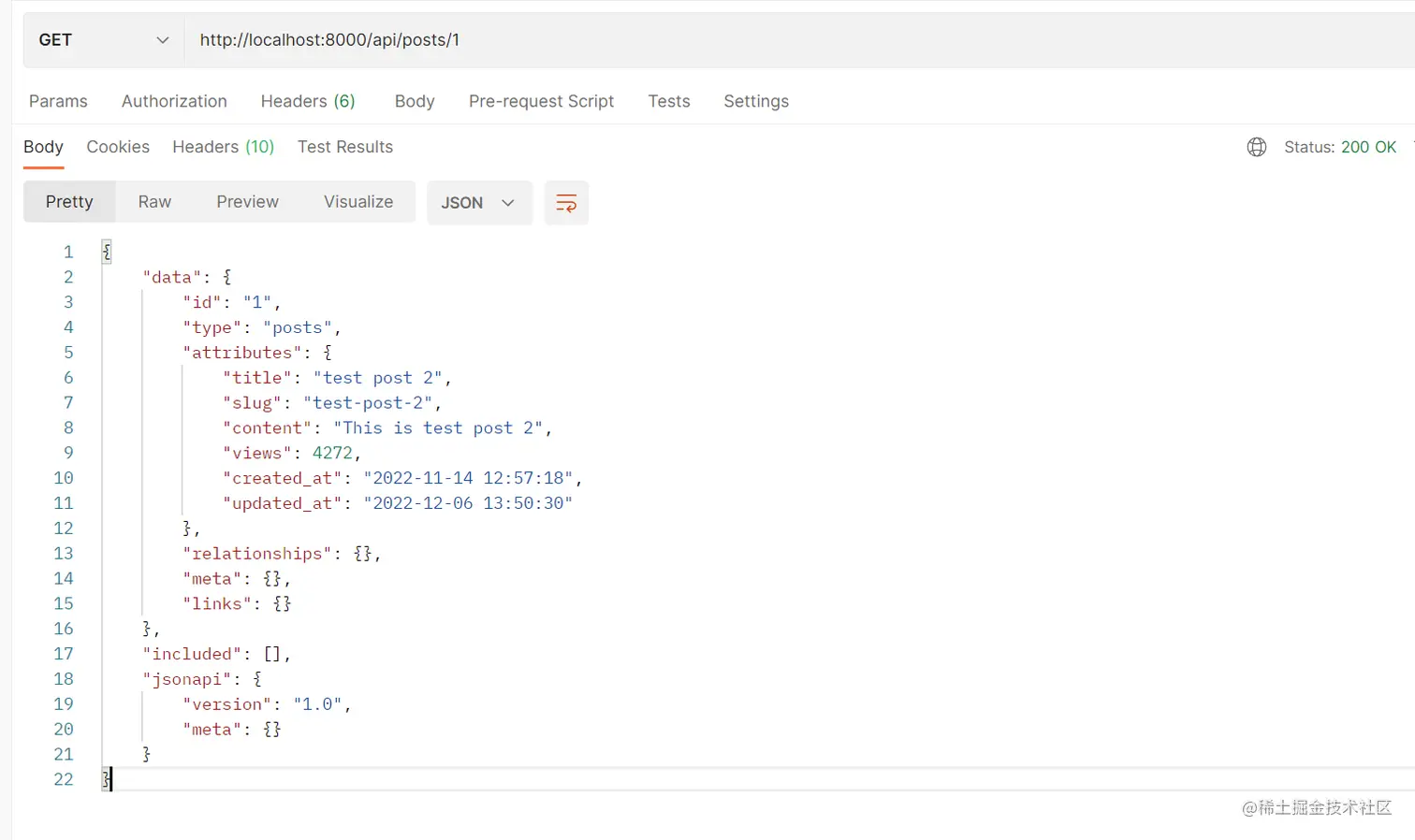Viewport: 1415px width, 840px height.
Task: Open the Pre-request Script tab
Action: [541, 101]
